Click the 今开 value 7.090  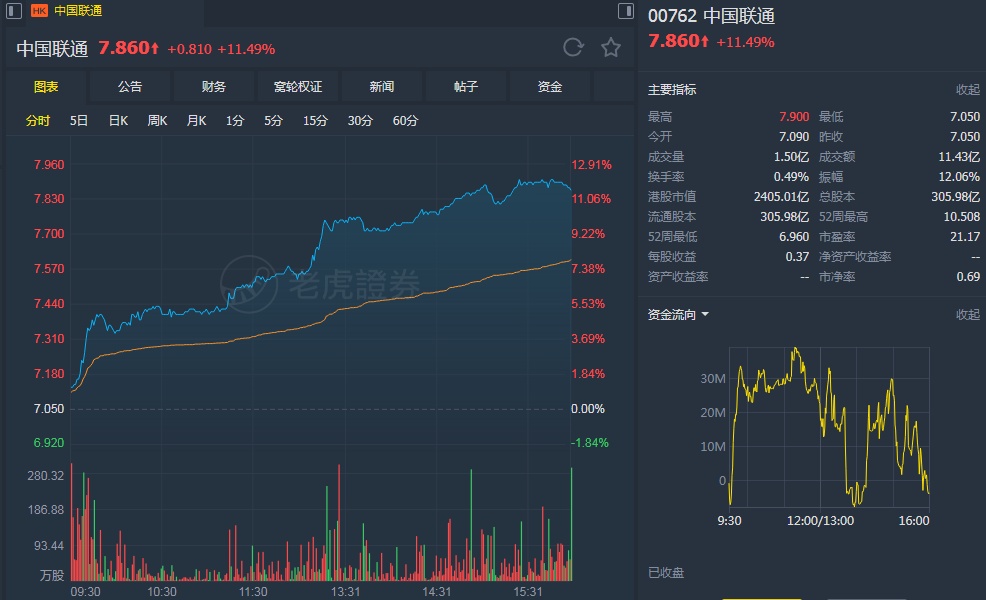tap(794, 137)
